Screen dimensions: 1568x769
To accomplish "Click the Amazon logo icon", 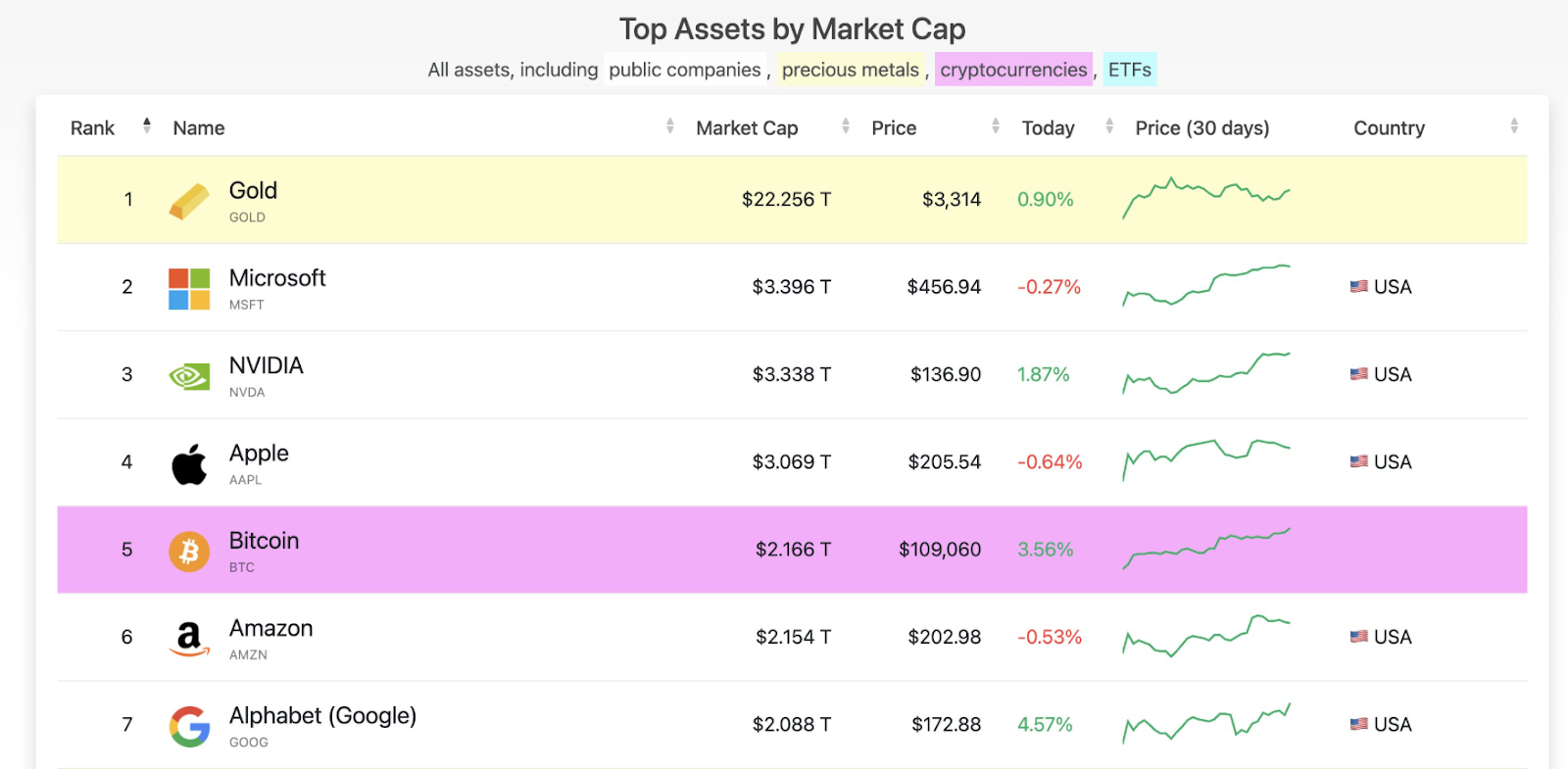I will click(x=189, y=639).
